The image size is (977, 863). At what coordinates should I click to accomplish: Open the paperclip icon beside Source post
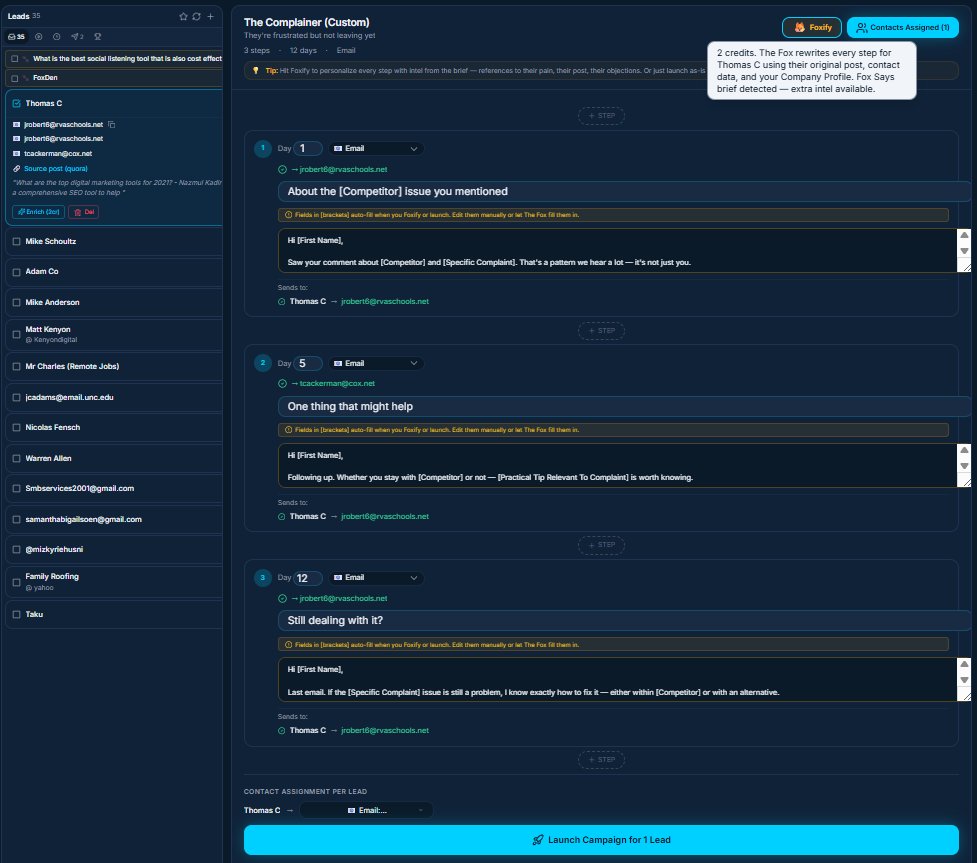click(16, 168)
